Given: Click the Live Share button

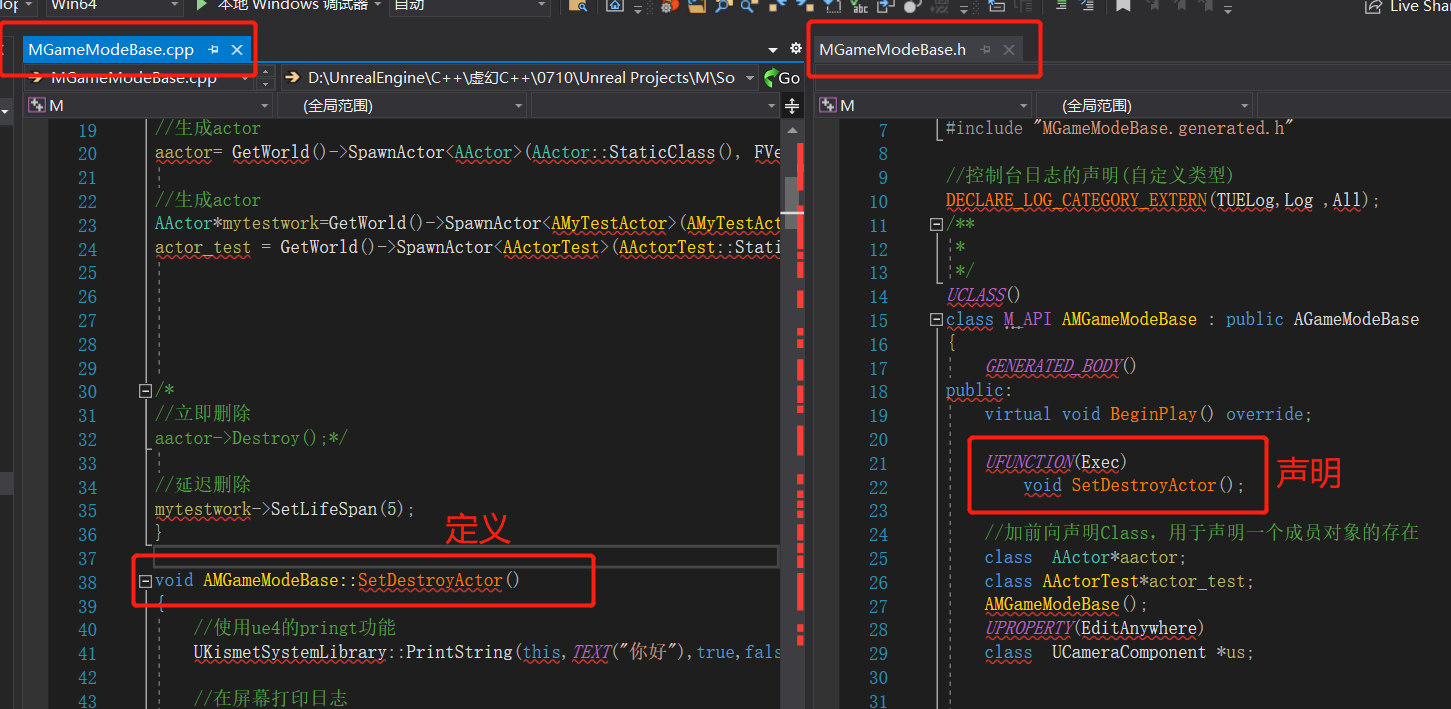Looking at the screenshot, I should pos(1408,6).
